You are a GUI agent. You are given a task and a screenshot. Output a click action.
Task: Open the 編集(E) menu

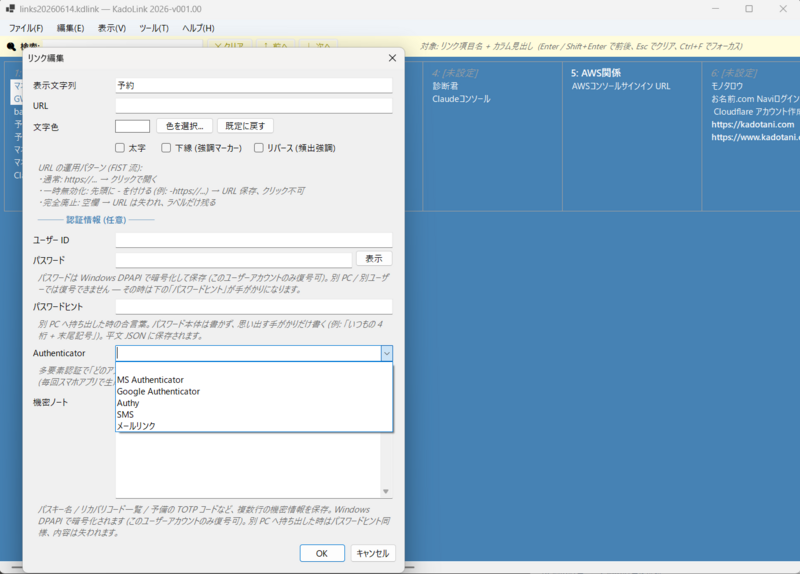pos(70,28)
